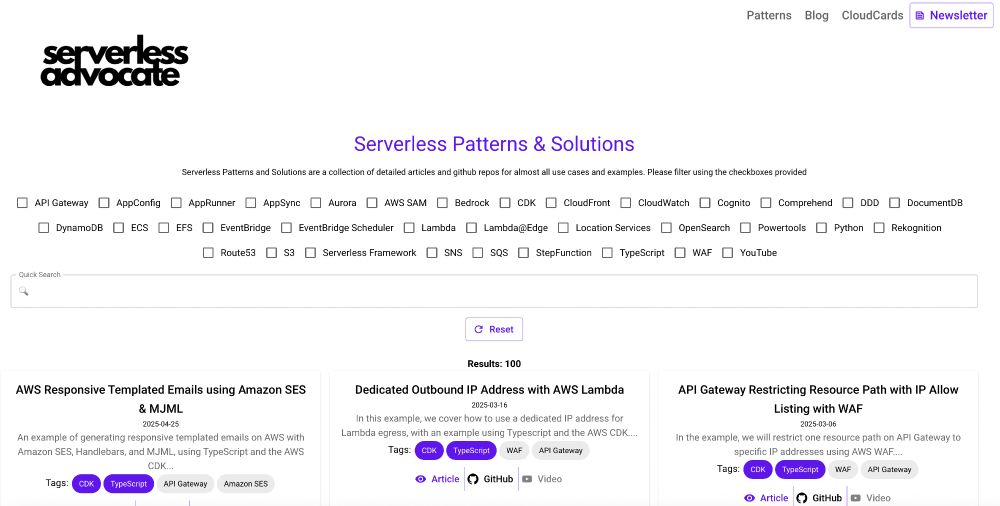This screenshot has height=506, width=1000.
Task: Click the eye icon for Dedicated Outbound IP article
Action: [420, 479]
